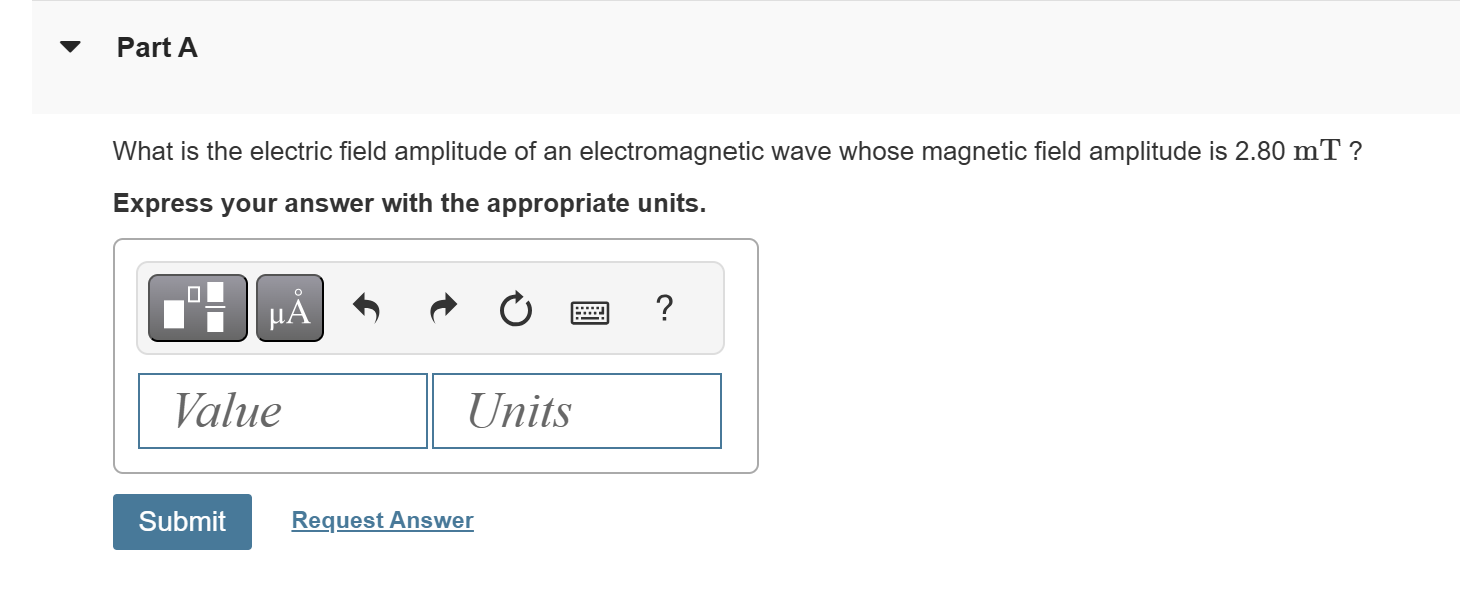Image resolution: width=1460 pixels, height=592 pixels.
Task: Activate the undo curved arrow
Action: [x=367, y=308]
